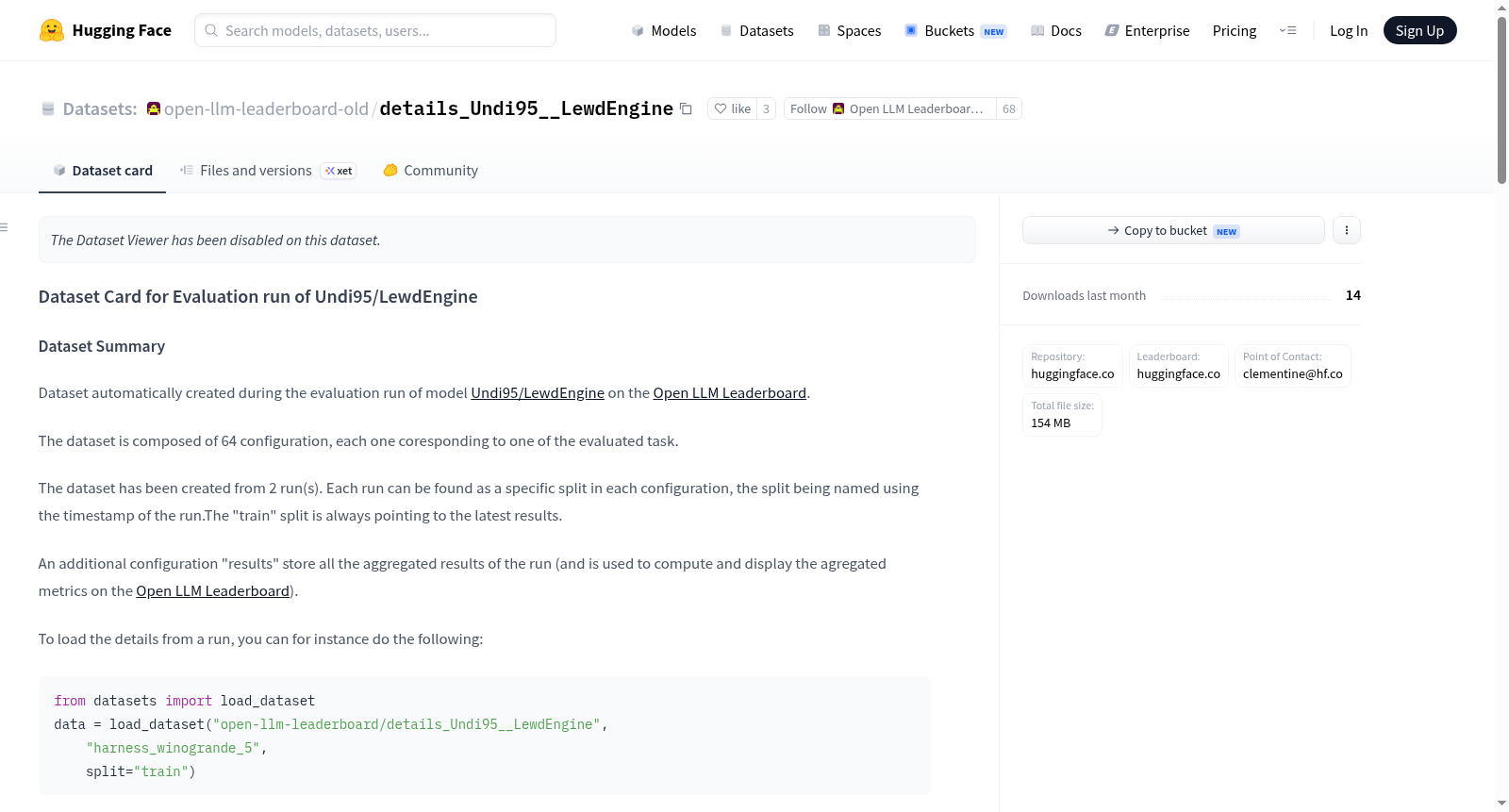Click the dataset card title heading
This screenshot has width=1509, height=812.
click(258, 297)
